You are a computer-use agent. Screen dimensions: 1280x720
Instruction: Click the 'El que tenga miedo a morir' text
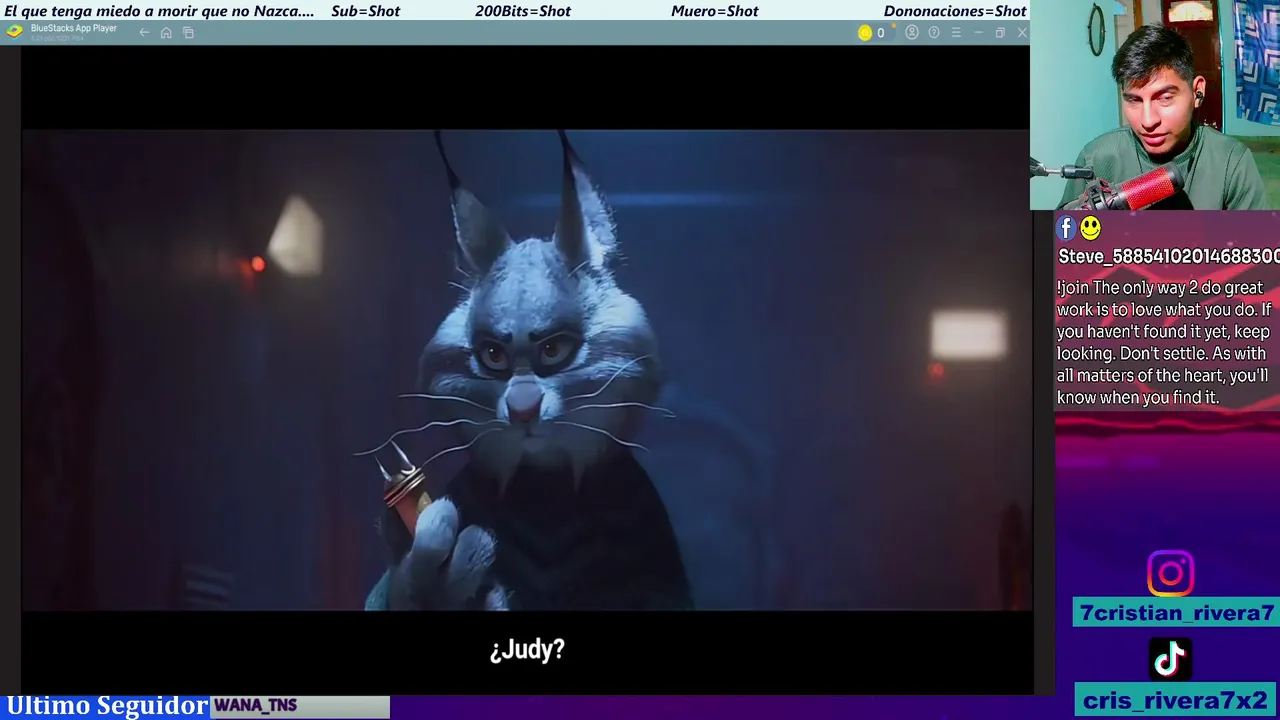click(x=159, y=11)
